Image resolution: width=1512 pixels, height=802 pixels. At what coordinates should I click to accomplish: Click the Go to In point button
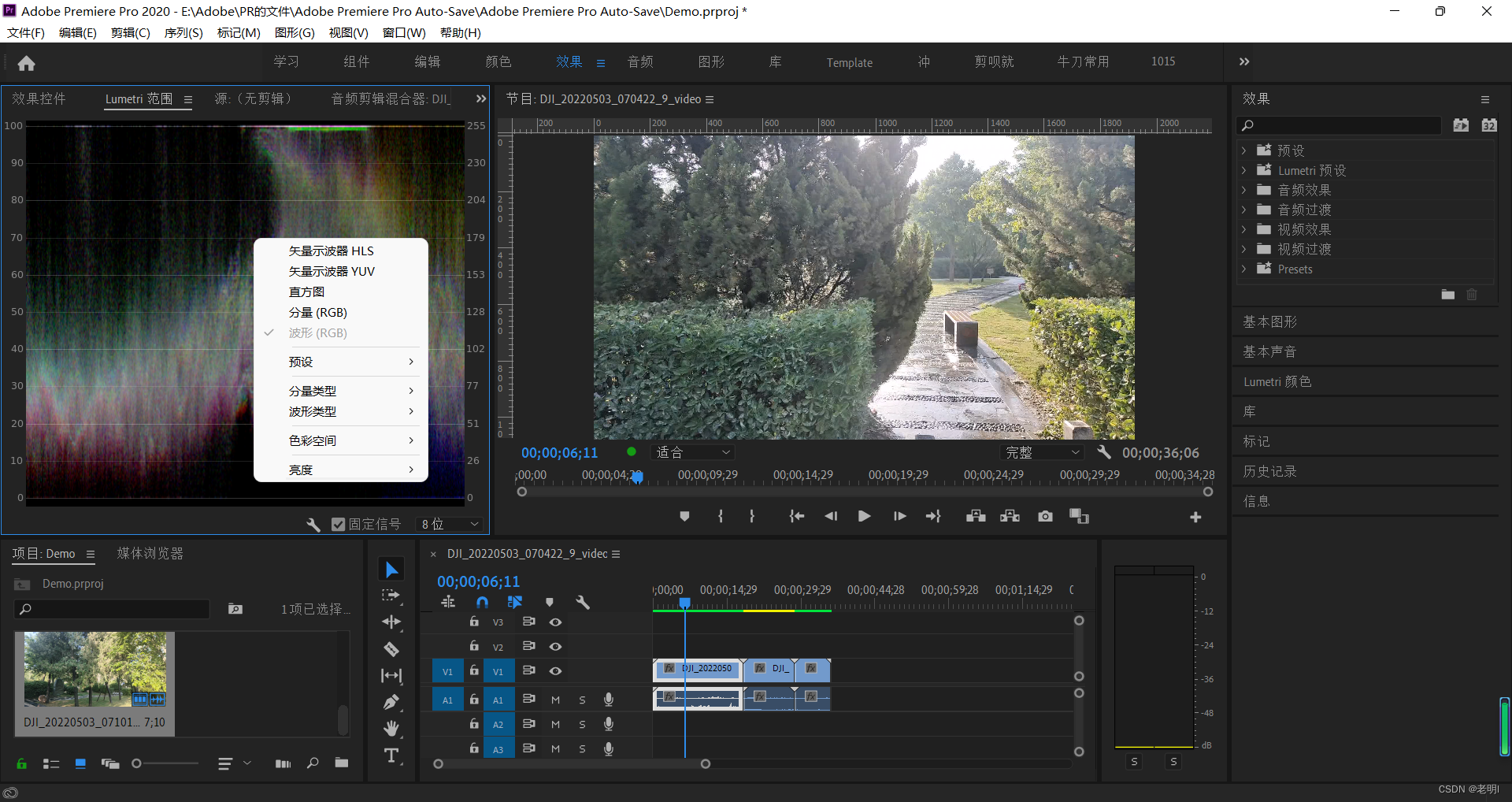tap(797, 516)
